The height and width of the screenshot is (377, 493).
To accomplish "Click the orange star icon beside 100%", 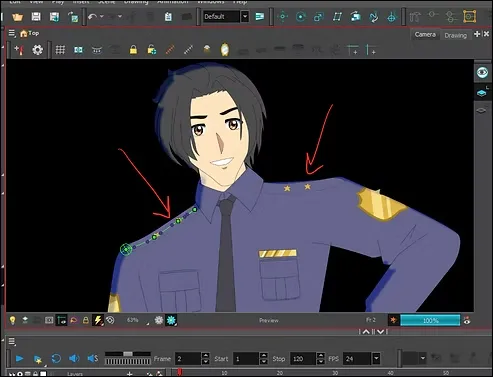I will tap(393, 320).
